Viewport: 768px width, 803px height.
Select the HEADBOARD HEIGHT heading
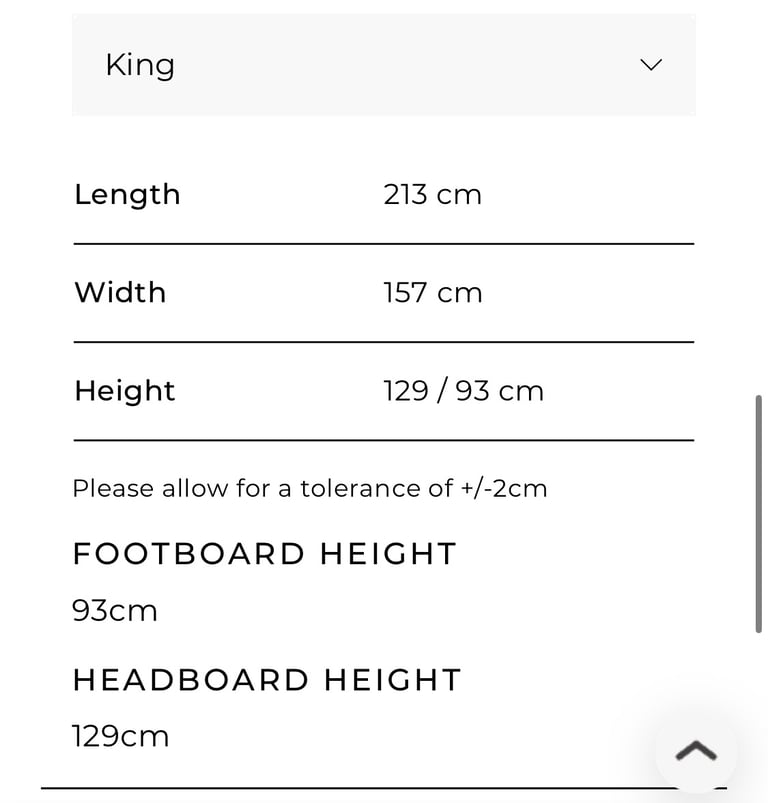click(x=267, y=680)
